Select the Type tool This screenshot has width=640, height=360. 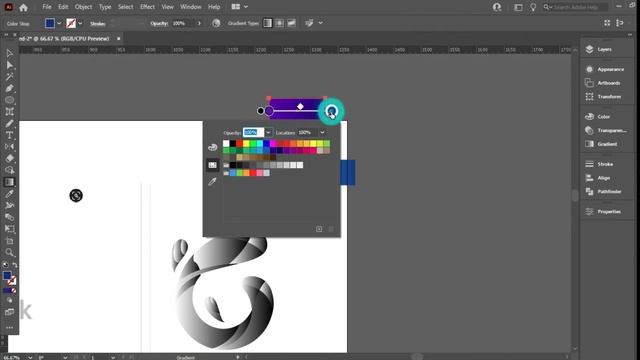pos(9,135)
